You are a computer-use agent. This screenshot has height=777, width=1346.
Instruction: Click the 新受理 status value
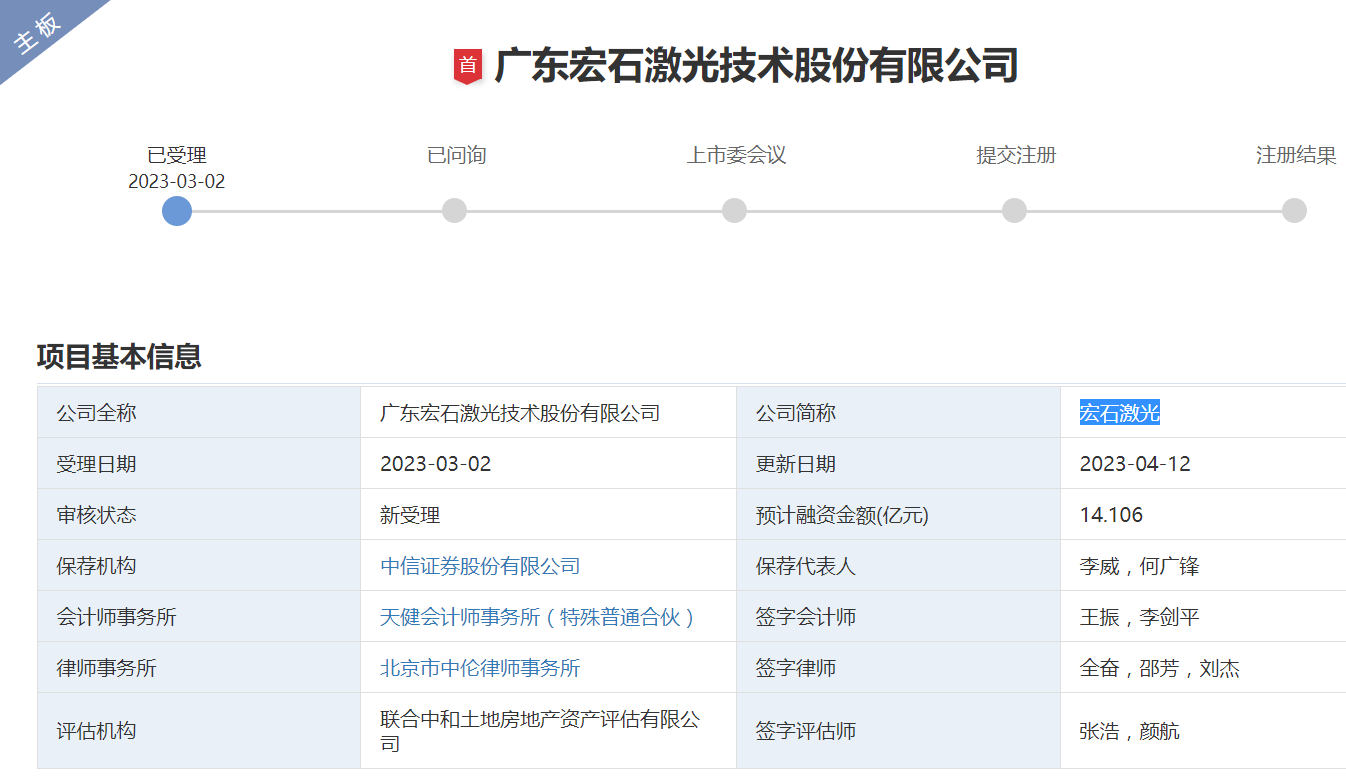pos(410,515)
